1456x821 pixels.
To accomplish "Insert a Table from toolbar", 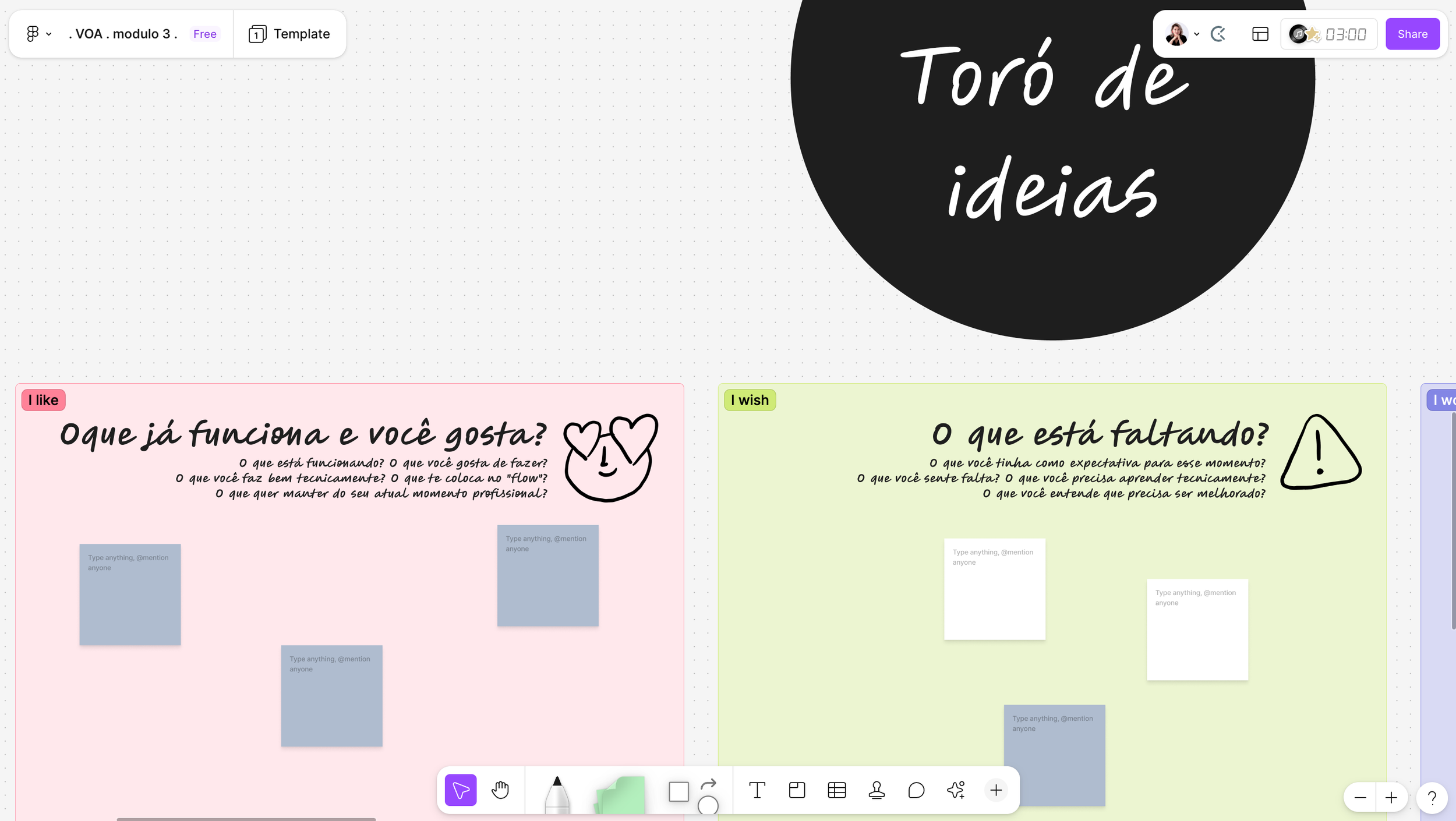I will click(x=836, y=790).
